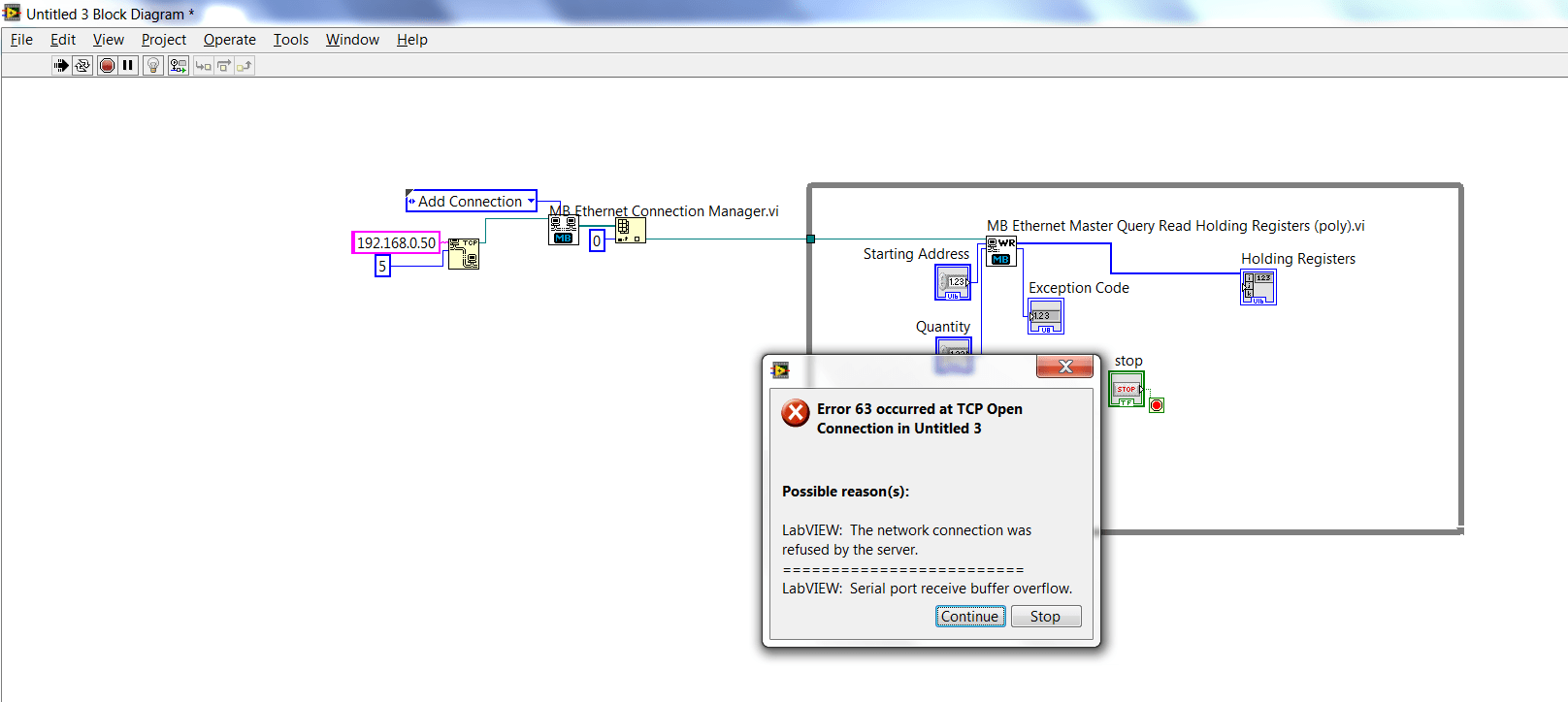The width and height of the screenshot is (1568, 702).
Task: Click Continue in the error dialog
Action: 970,617
